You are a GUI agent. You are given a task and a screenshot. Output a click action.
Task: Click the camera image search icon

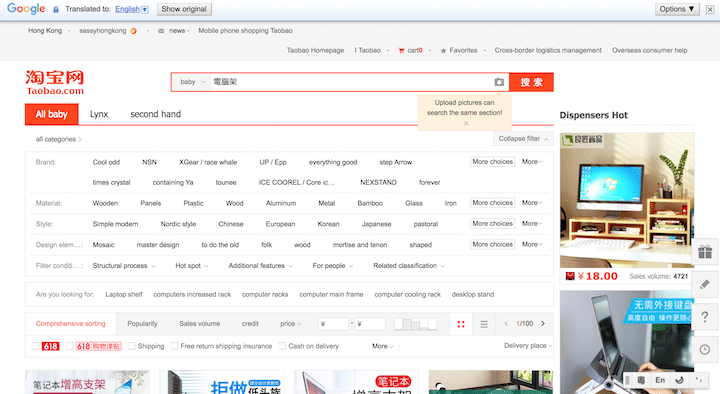click(x=499, y=82)
